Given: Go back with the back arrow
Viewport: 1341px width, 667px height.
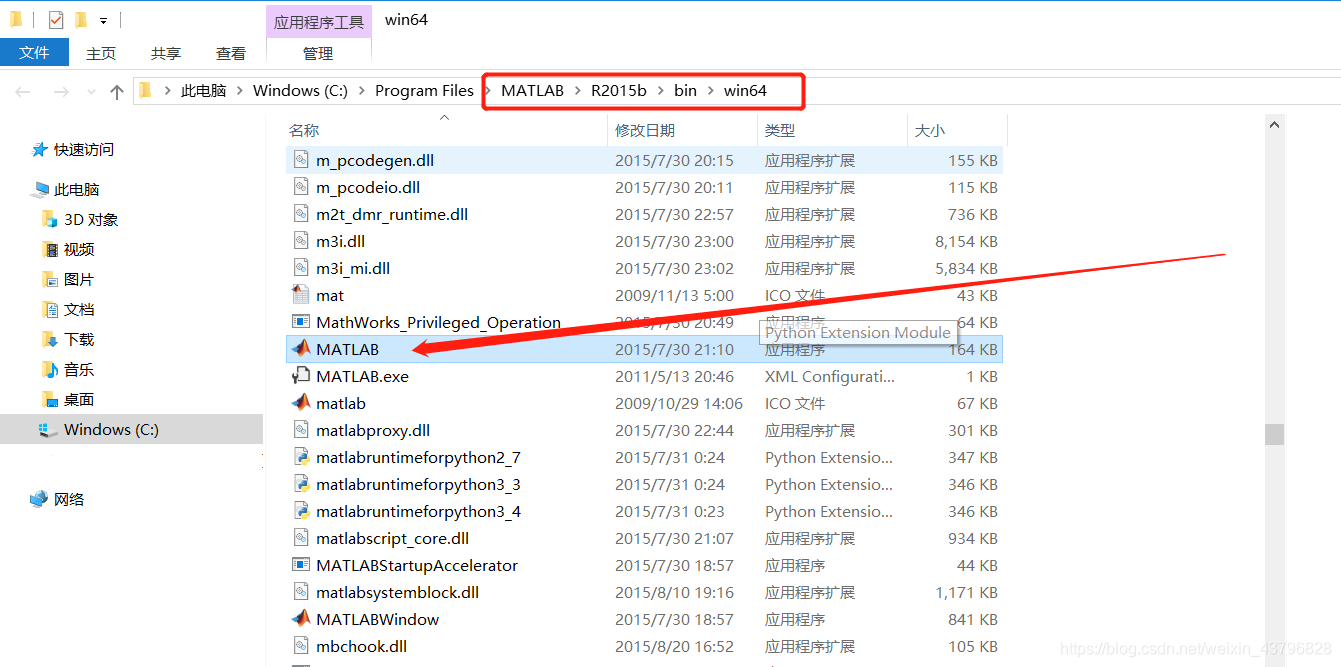Looking at the screenshot, I should (x=23, y=92).
